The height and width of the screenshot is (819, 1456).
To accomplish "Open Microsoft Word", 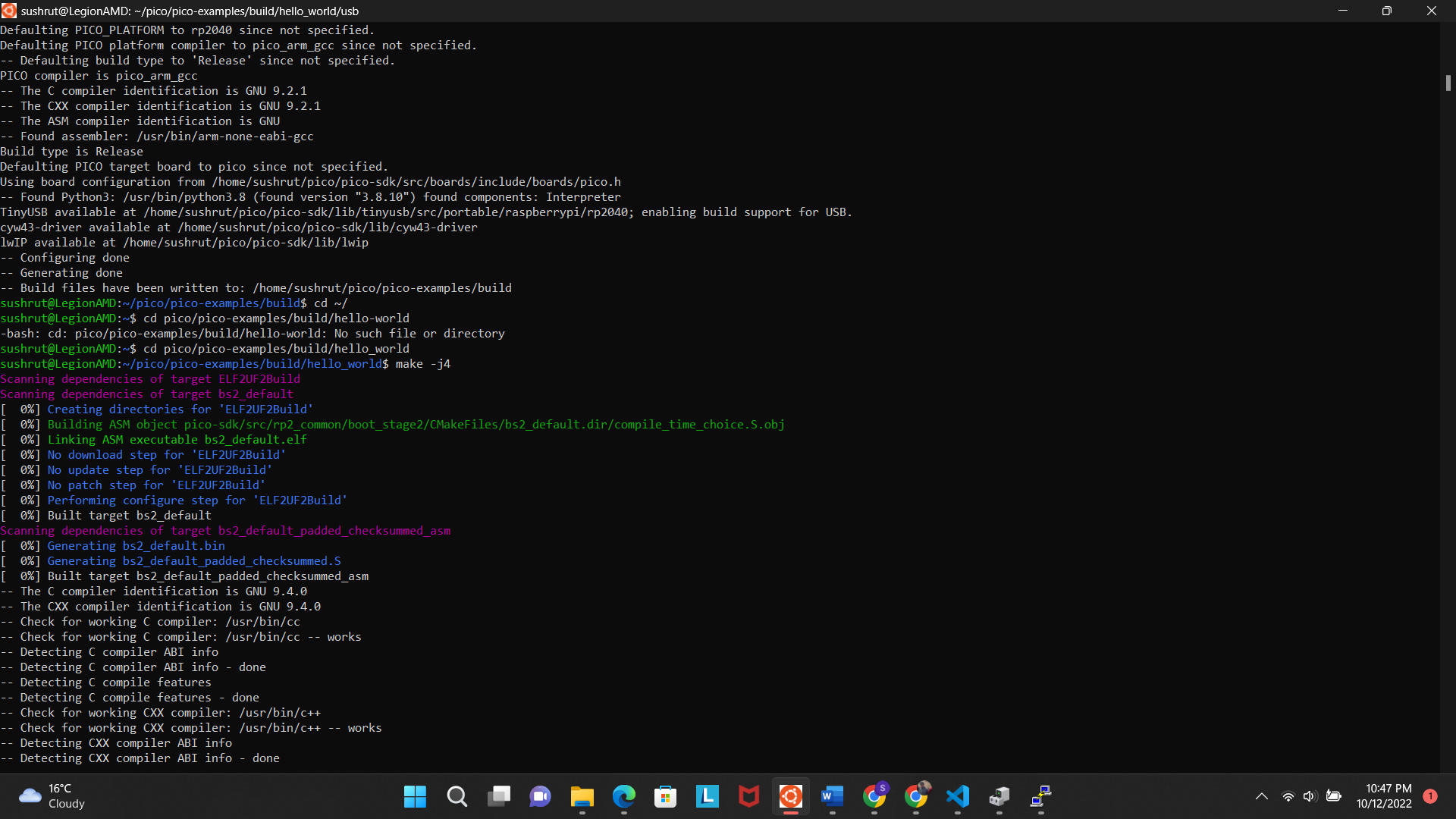I will [x=832, y=796].
